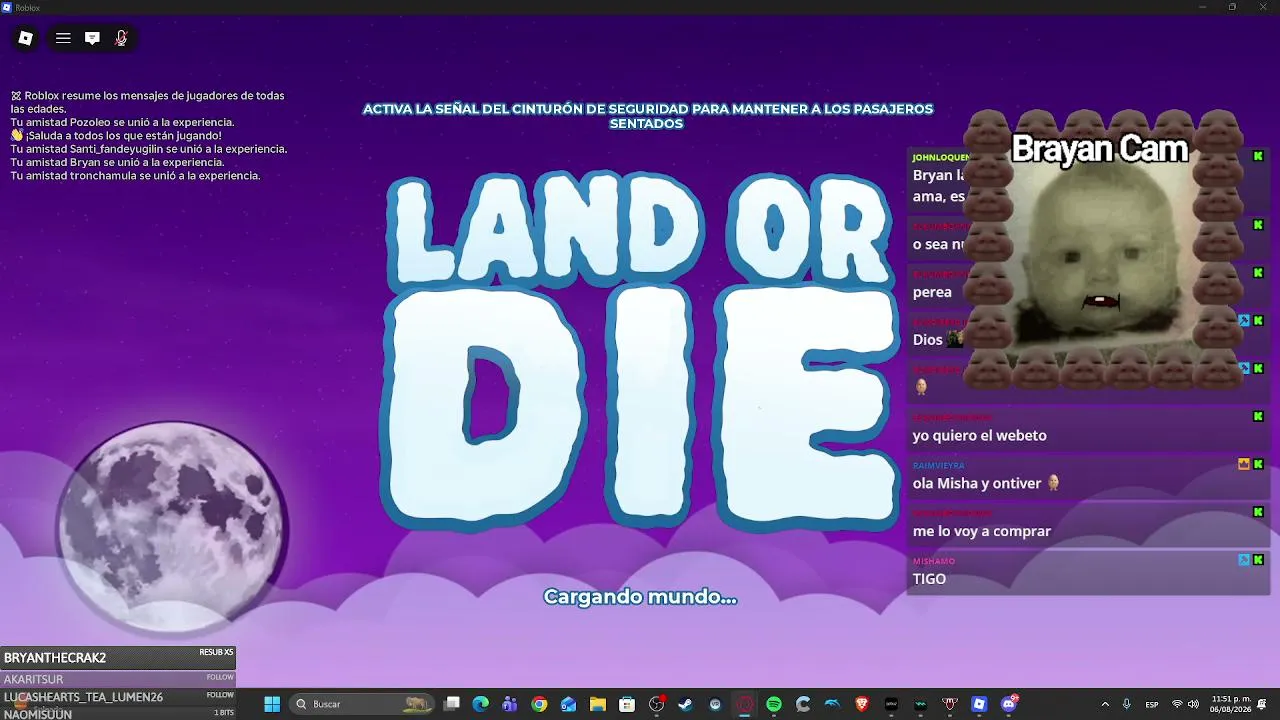
Task: Show hidden system tray icons
Action: (x=1105, y=704)
